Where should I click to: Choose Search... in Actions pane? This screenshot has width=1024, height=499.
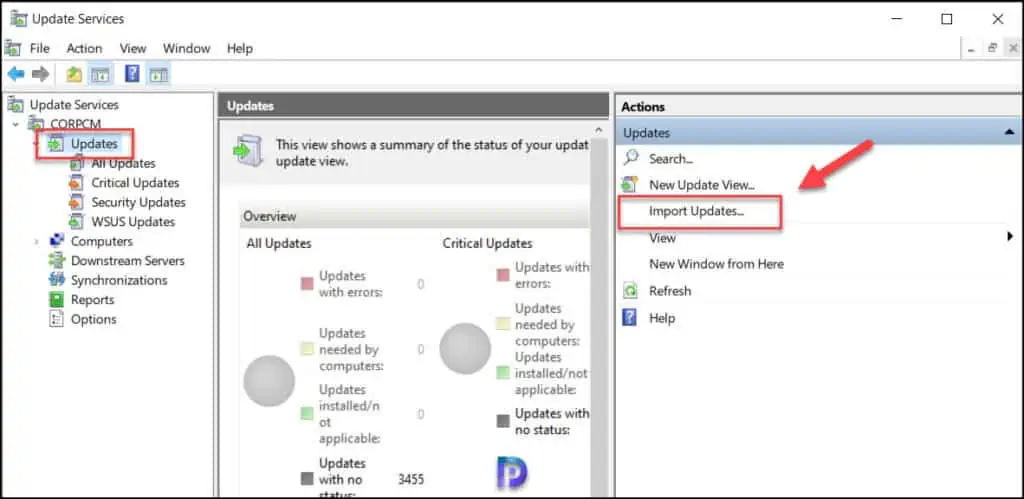coord(671,159)
